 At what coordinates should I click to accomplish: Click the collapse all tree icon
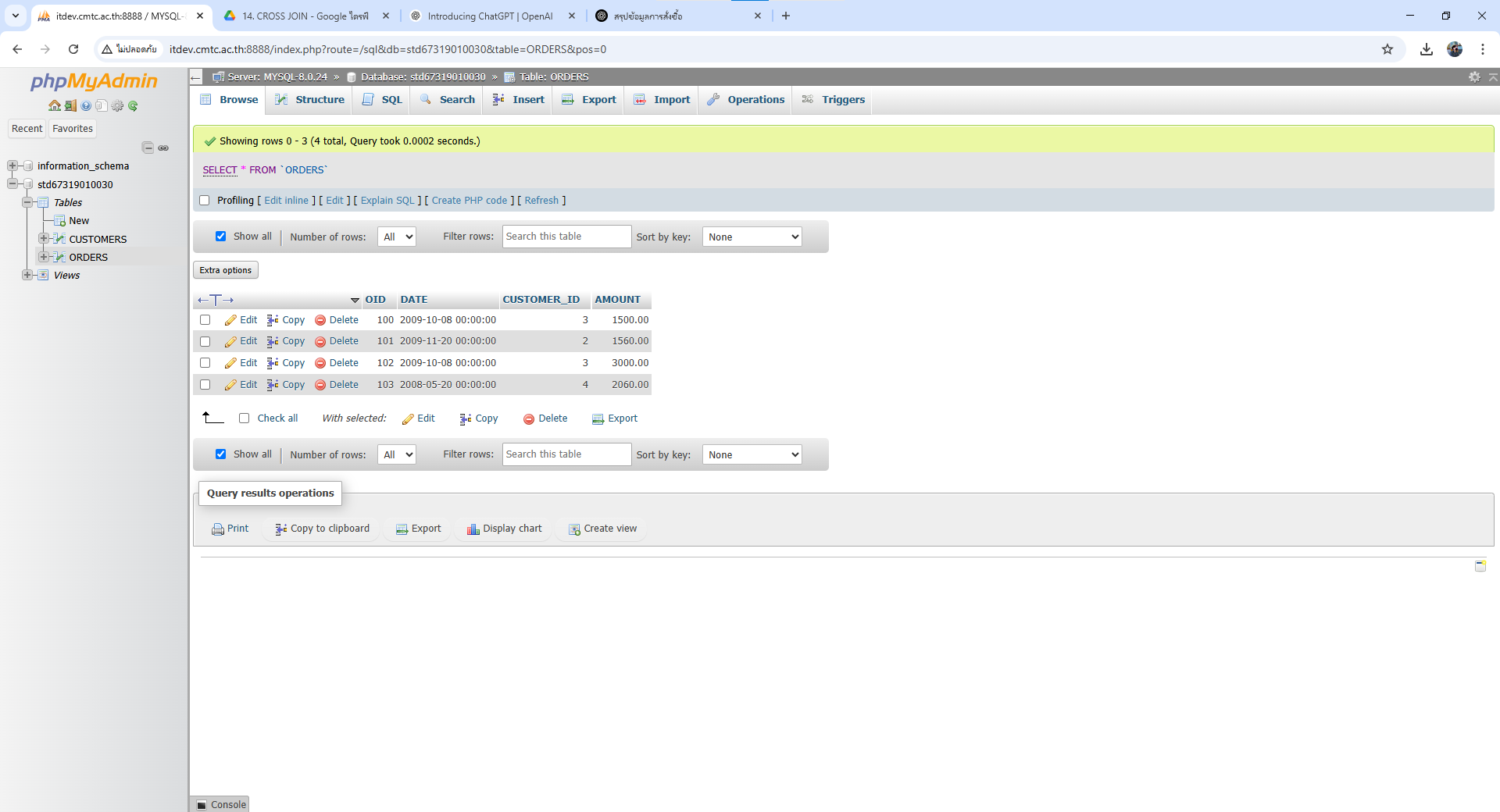pyautogui.click(x=148, y=148)
